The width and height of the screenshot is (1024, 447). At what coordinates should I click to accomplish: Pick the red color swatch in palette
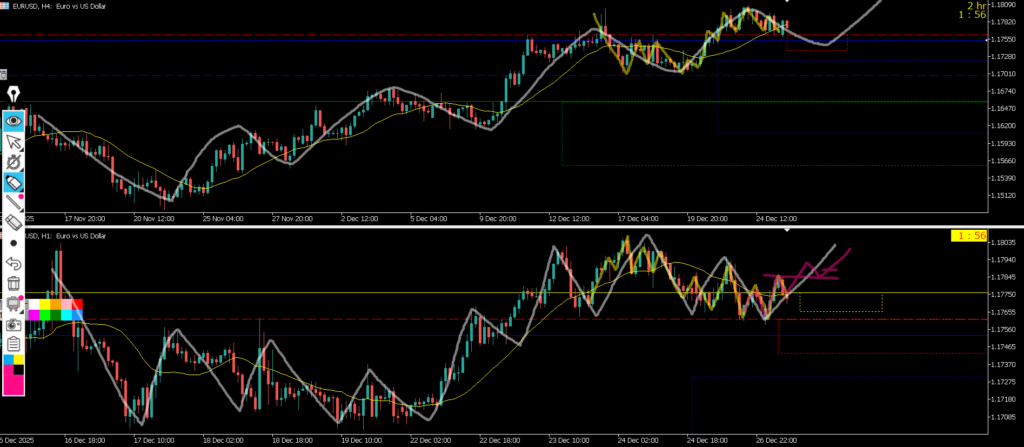pos(78,304)
